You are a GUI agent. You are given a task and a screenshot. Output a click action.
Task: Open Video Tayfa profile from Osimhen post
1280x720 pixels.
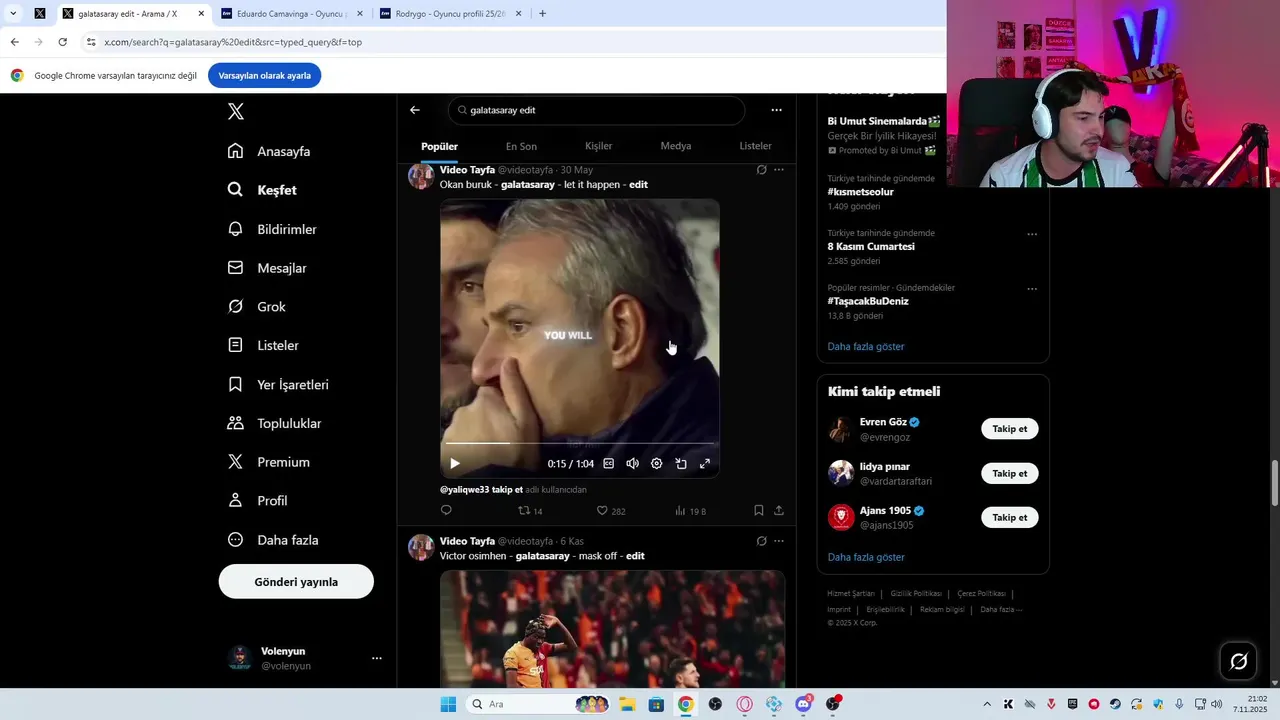click(x=467, y=541)
